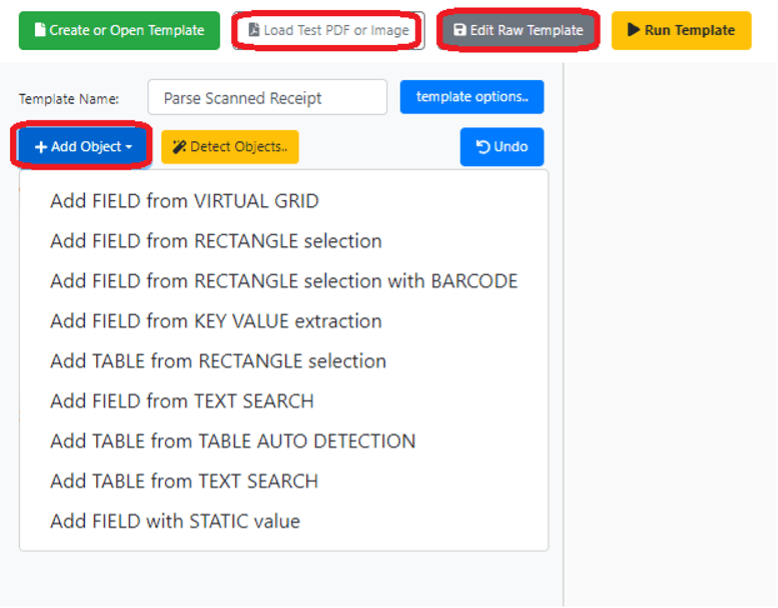Click the file icon on Create or Open Template
The height and width of the screenshot is (608, 778).
(x=39, y=31)
